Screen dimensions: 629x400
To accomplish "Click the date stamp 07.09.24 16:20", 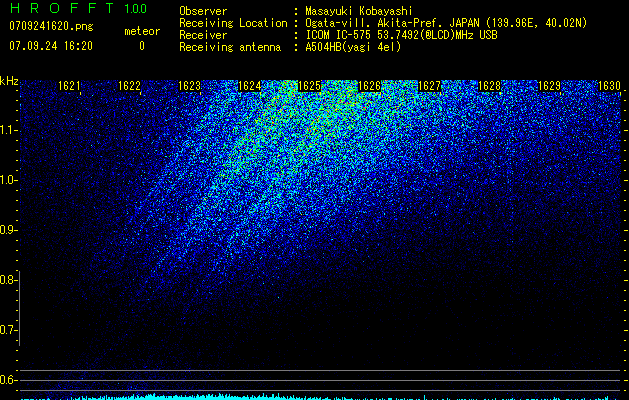I will [x=51, y=46].
